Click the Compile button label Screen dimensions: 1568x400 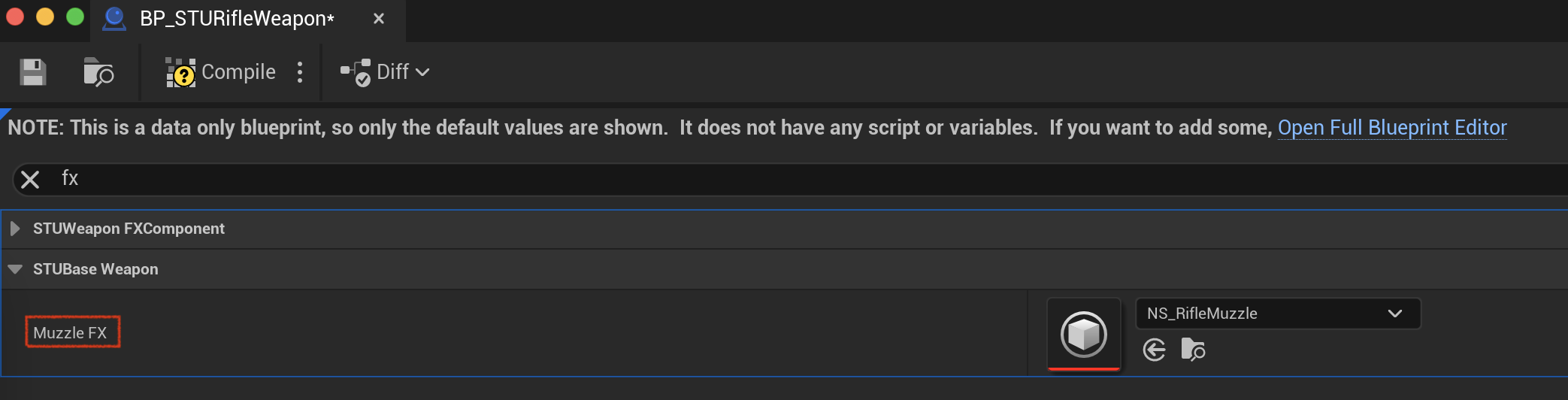(x=238, y=72)
